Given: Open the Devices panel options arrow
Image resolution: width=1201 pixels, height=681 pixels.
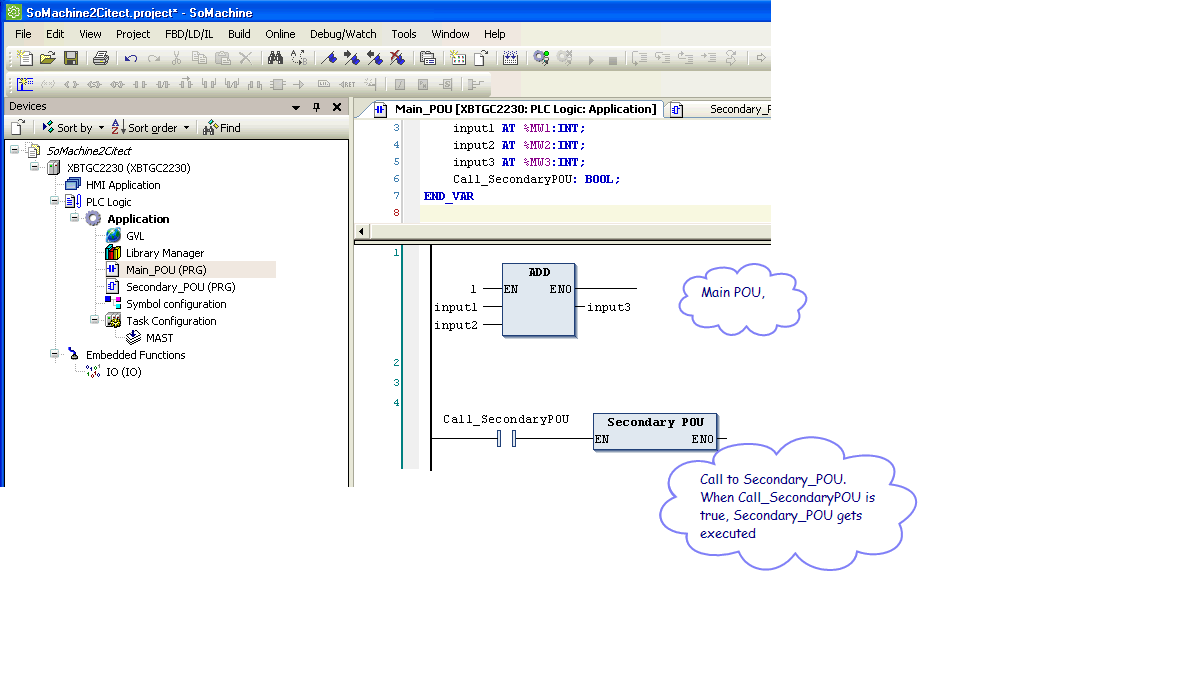Looking at the screenshot, I should point(296,107).
